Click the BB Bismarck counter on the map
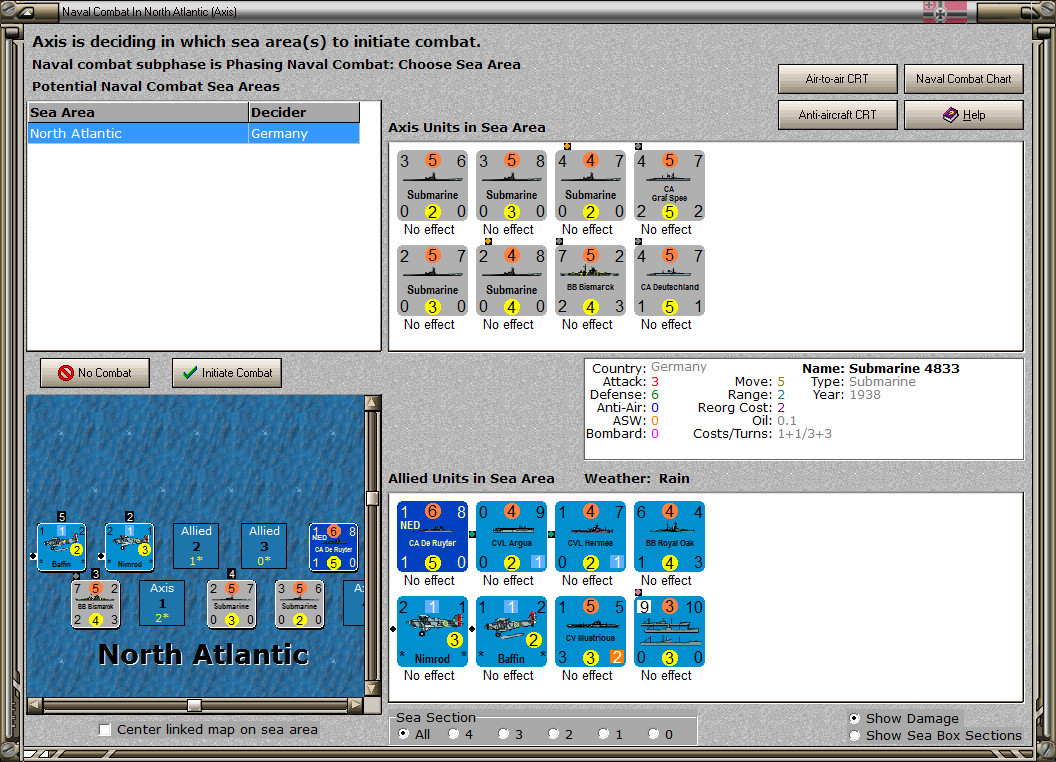This screenshot has width=1056, height=762. [x=96, y=604]
